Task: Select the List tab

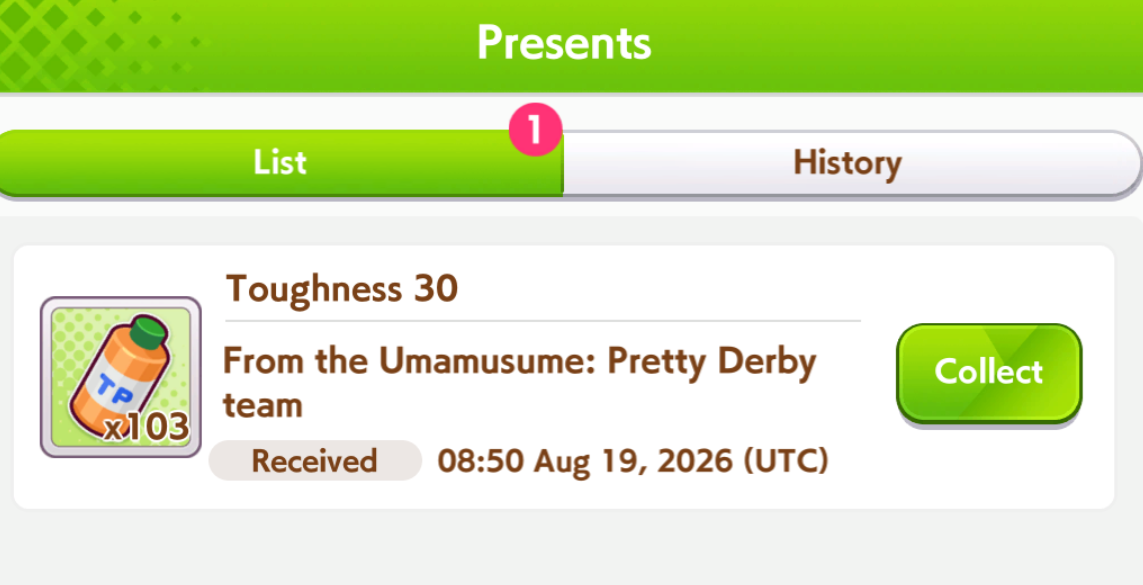Action: click(x=281, y=163)
